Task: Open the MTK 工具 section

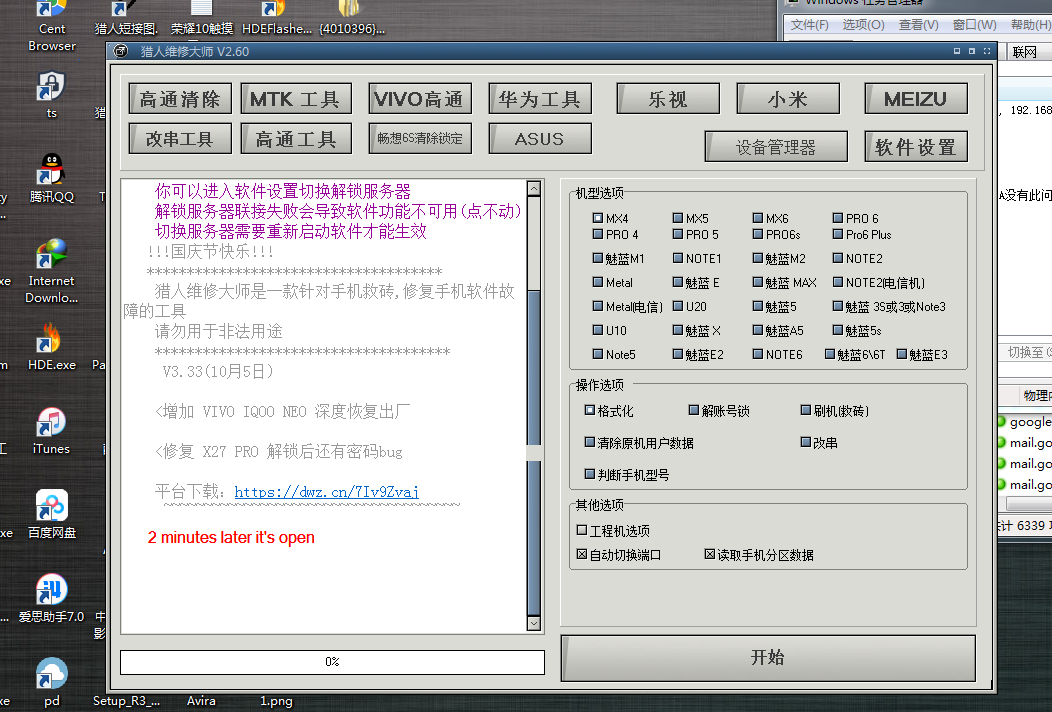Action: pos(296,99)
